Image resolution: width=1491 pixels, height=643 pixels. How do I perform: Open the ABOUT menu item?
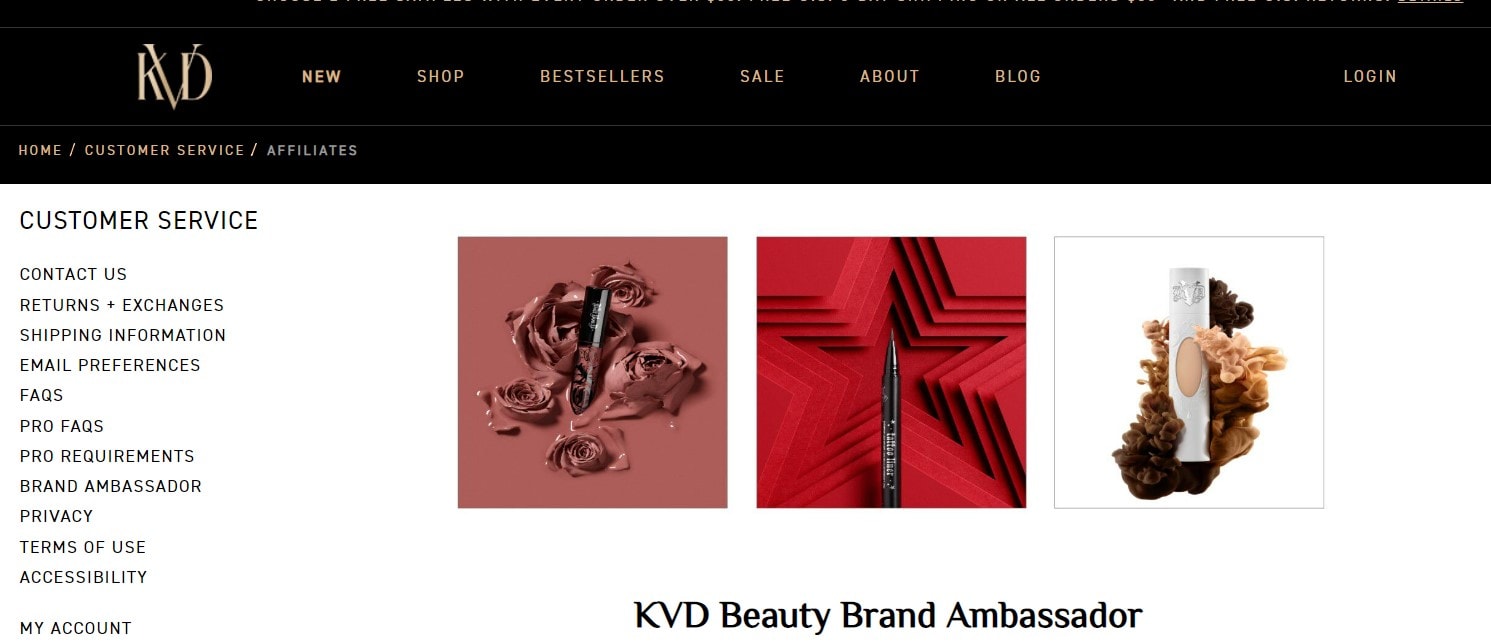(890, 76)
